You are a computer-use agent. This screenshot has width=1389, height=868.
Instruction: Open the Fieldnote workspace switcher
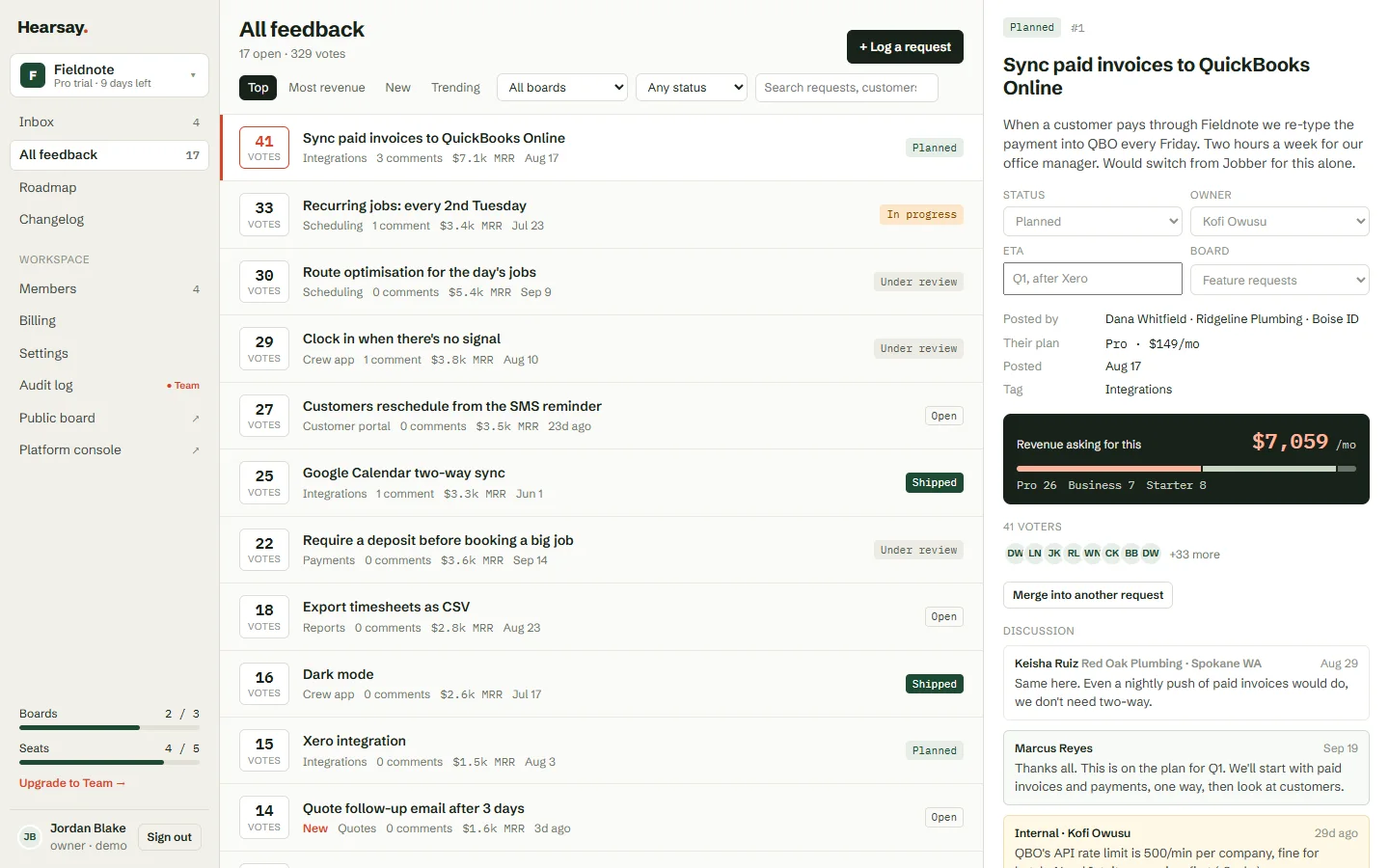[109, 75]
